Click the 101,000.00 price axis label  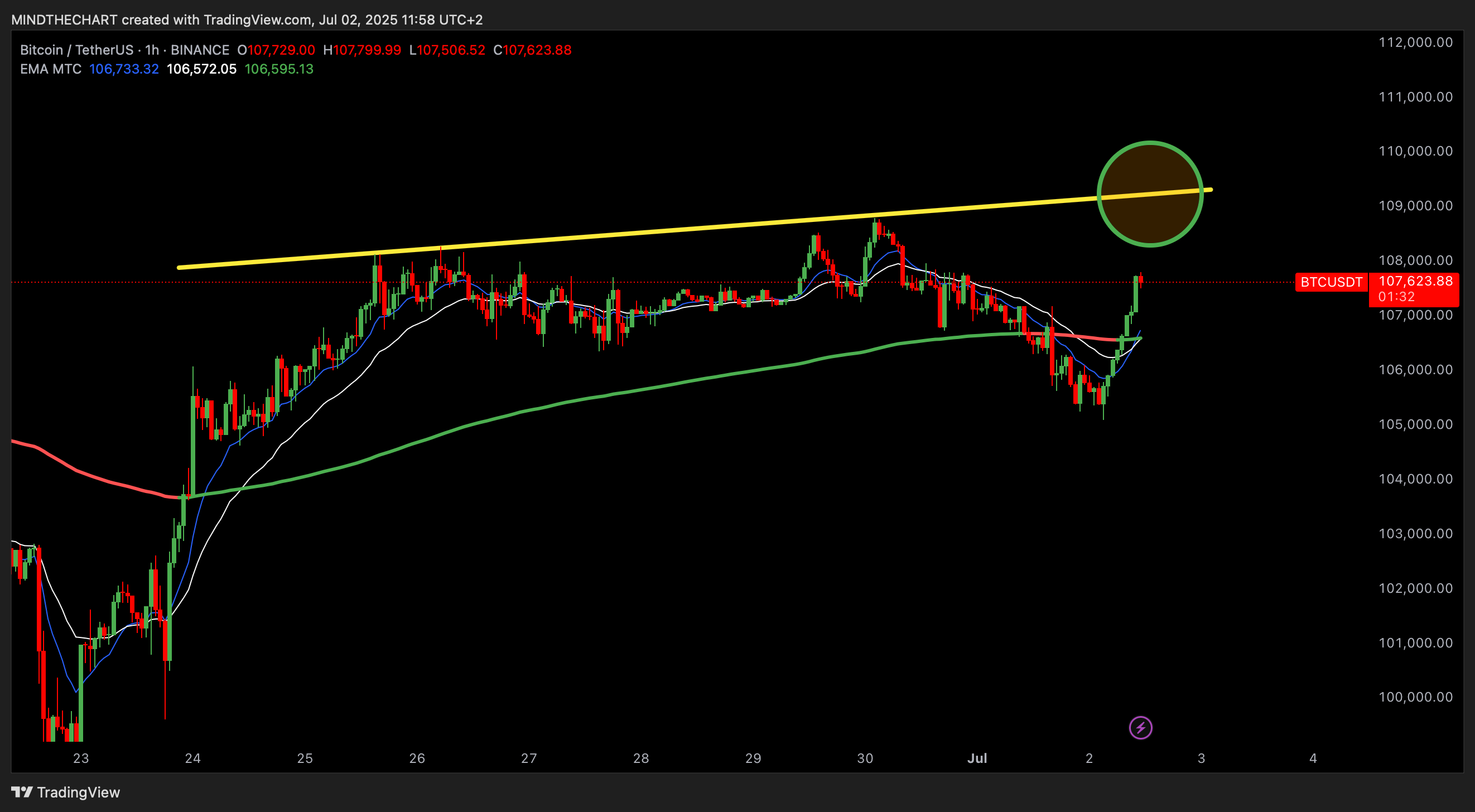pos(1415,642)
